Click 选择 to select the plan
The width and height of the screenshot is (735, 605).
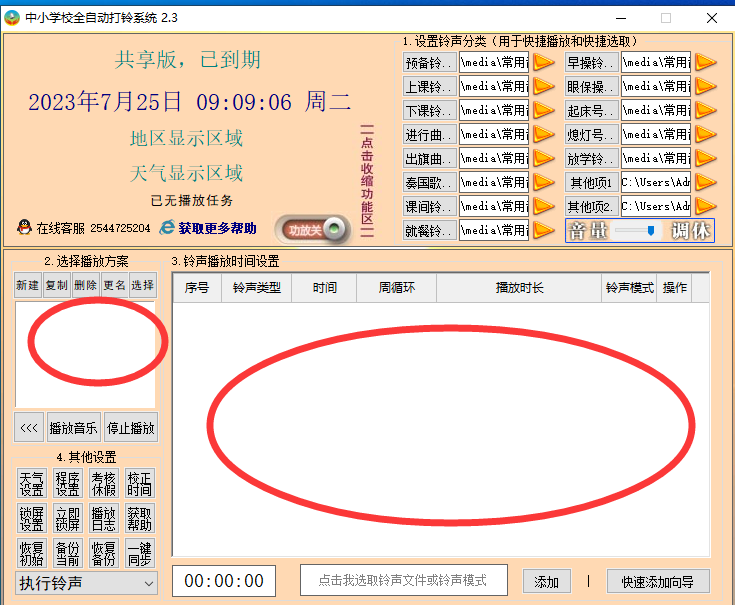[143, 285]
